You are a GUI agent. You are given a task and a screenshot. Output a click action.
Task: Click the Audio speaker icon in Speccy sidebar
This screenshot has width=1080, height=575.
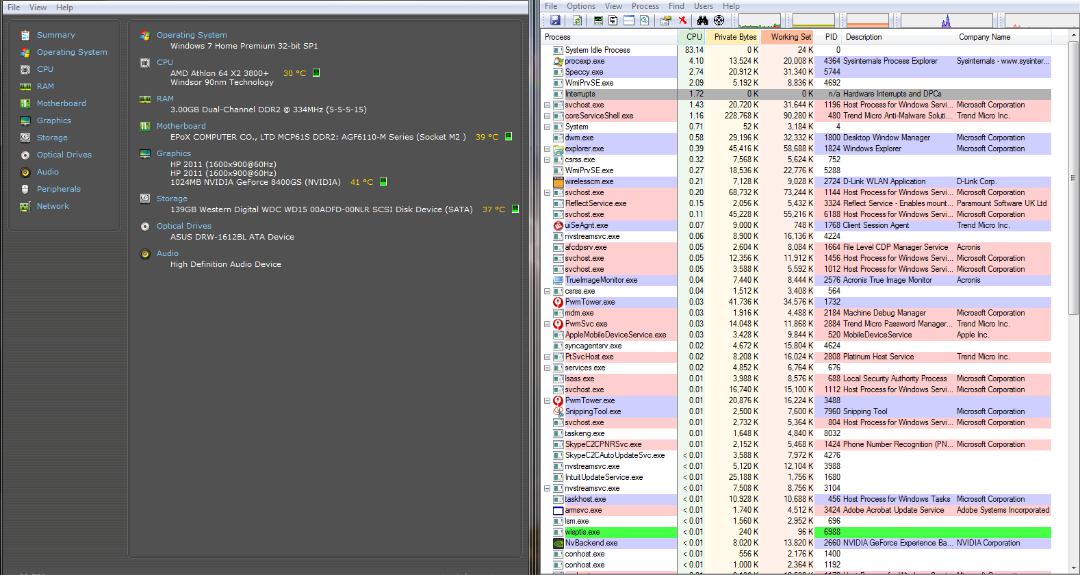point(25,172)
